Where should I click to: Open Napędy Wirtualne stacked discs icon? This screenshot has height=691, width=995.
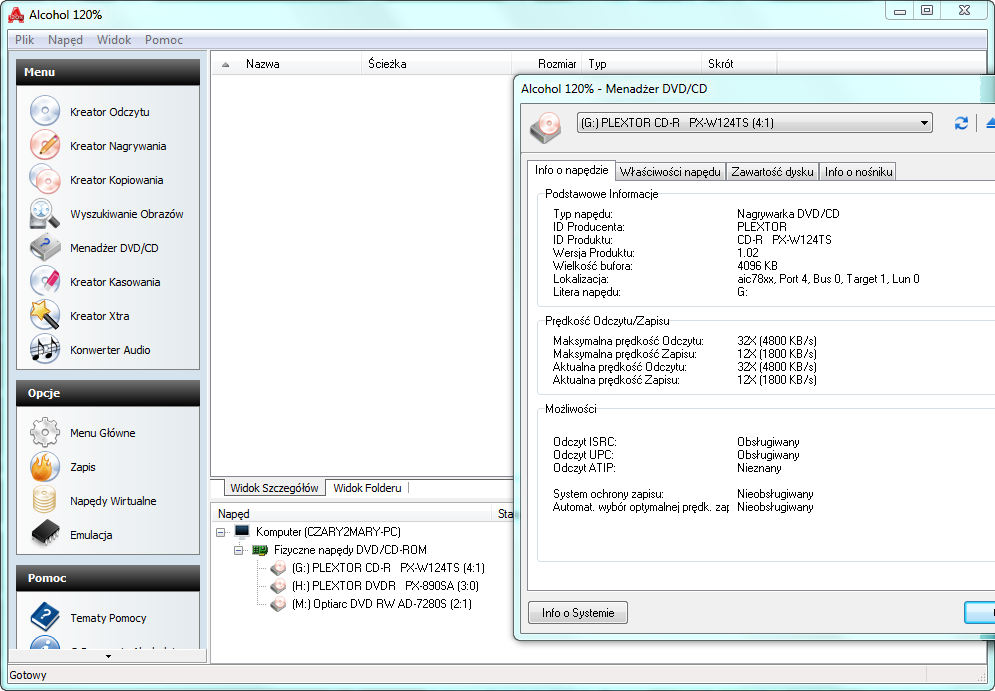(45, 501)
